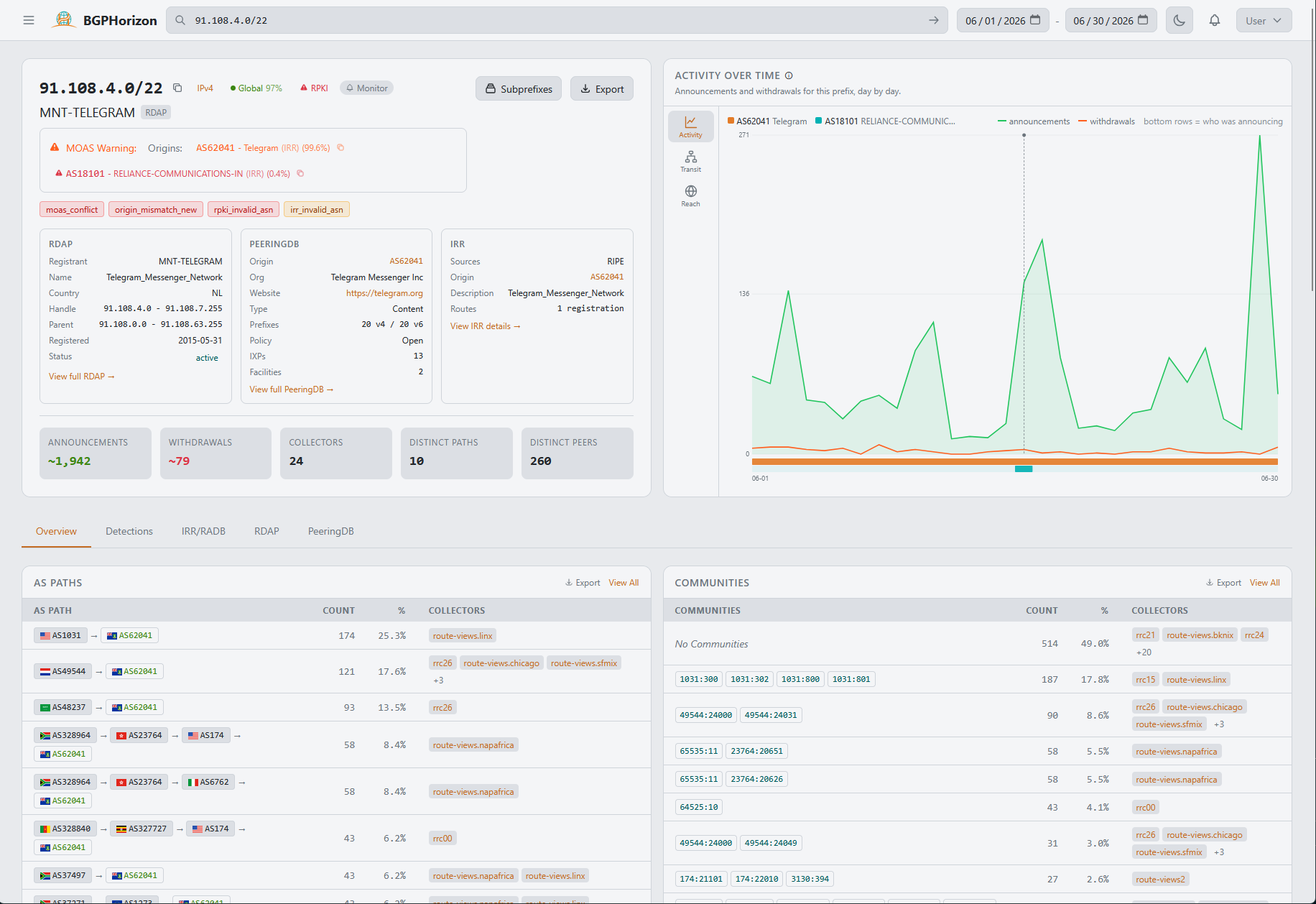Open View IRR details link
This screenshot has height=904, width=1316.
[x=486, y=326]
